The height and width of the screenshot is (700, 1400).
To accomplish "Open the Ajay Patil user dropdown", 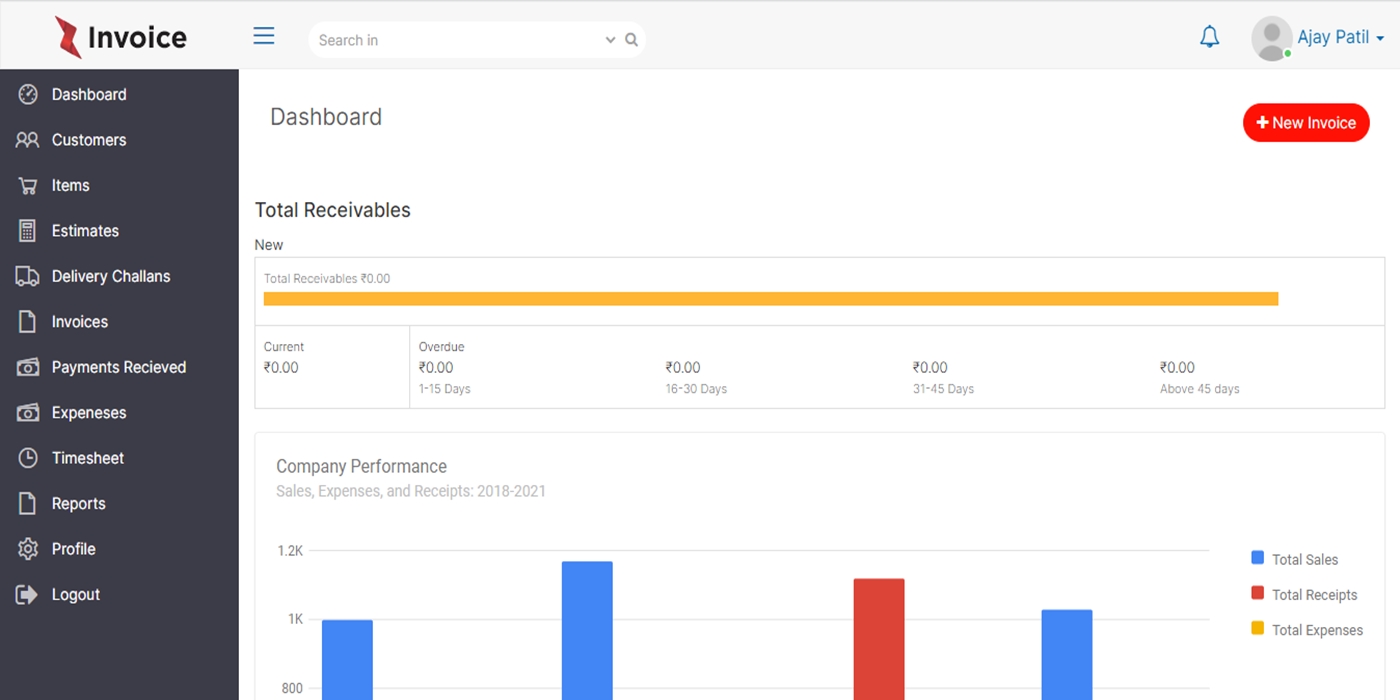I will [1340, 38].
